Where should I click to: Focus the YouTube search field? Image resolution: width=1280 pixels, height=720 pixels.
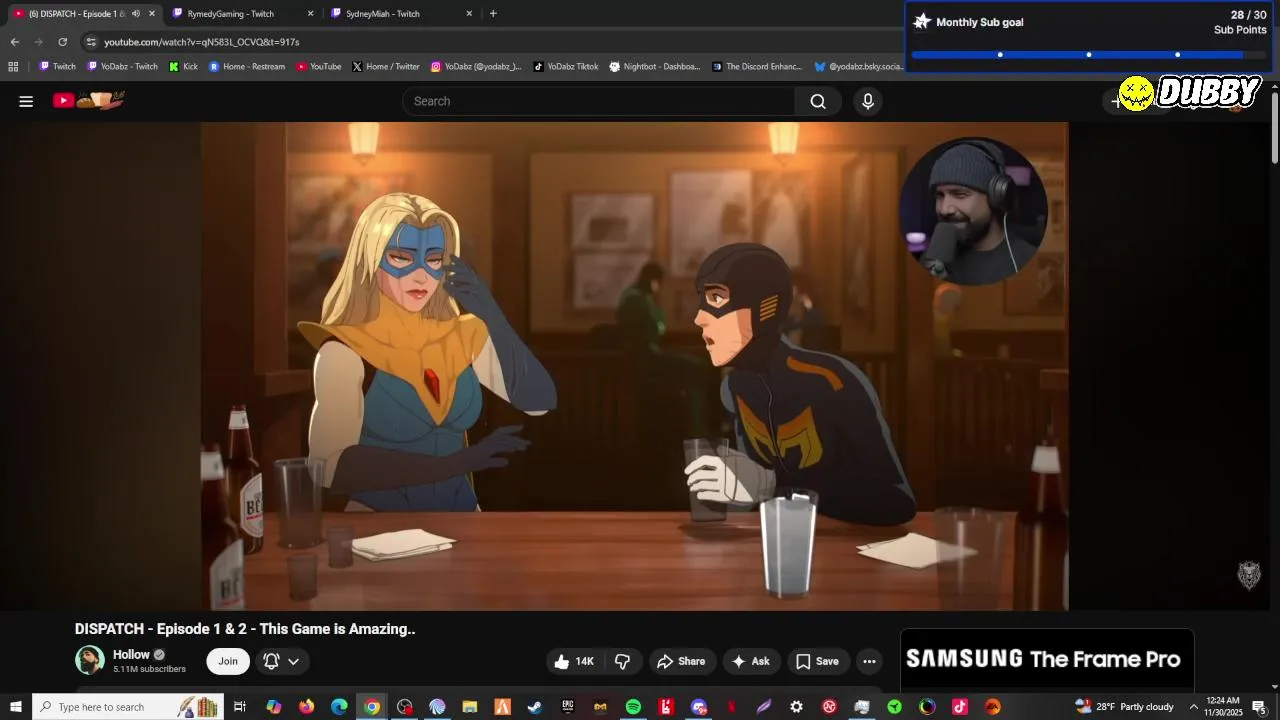(600, 101)
